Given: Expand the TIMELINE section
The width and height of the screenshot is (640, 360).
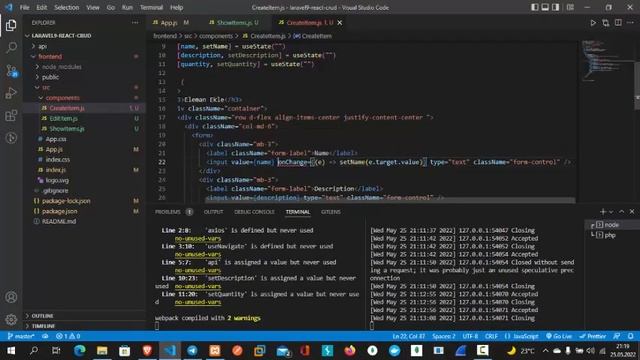Looking at the screenshot, I should pos(43,326).
